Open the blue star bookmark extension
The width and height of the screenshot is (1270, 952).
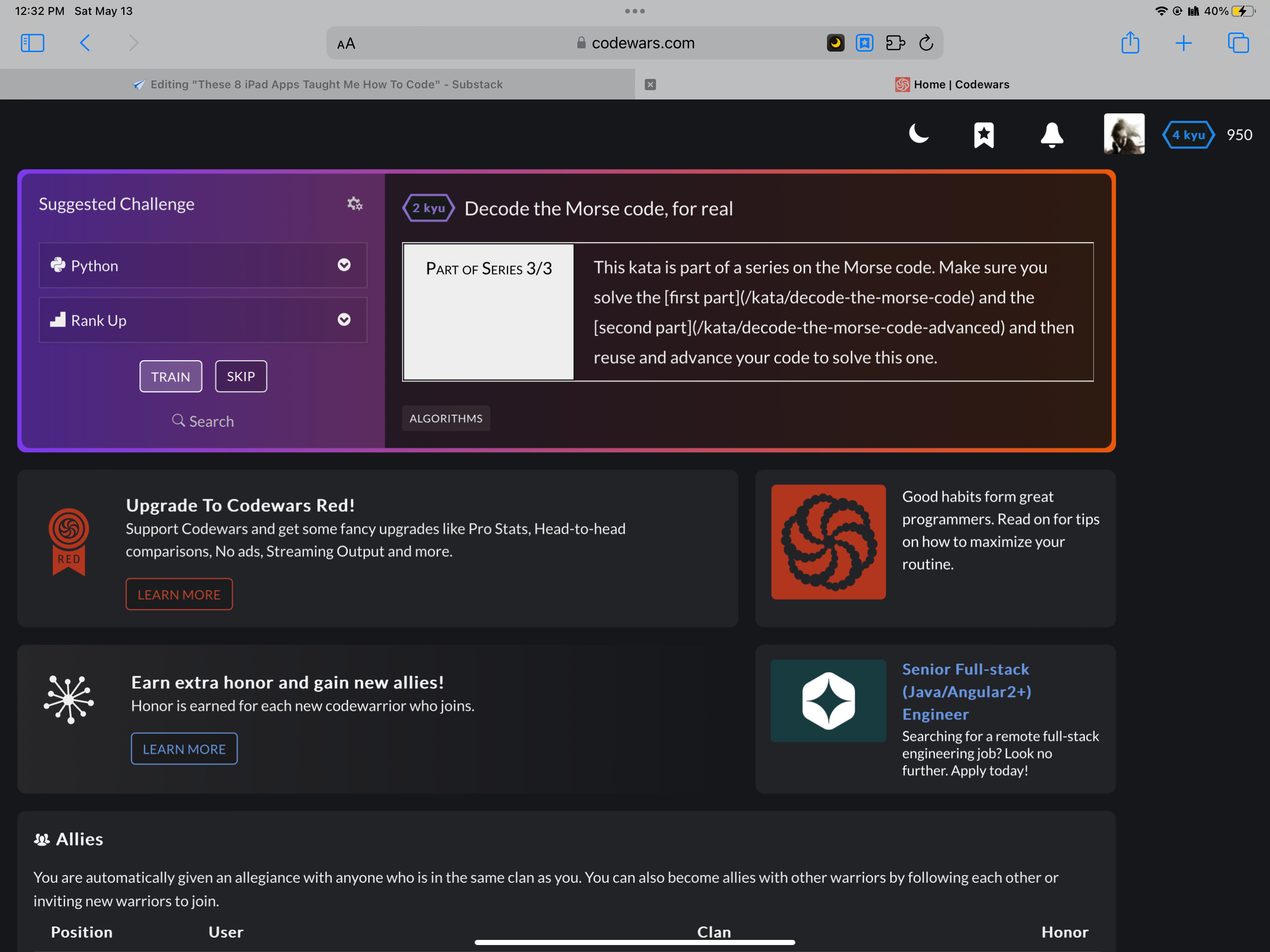point(864,43)
